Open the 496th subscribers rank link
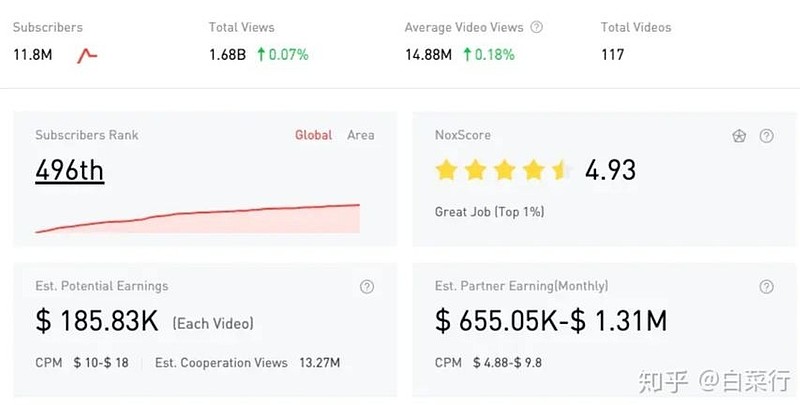 (x=70, y=171)
